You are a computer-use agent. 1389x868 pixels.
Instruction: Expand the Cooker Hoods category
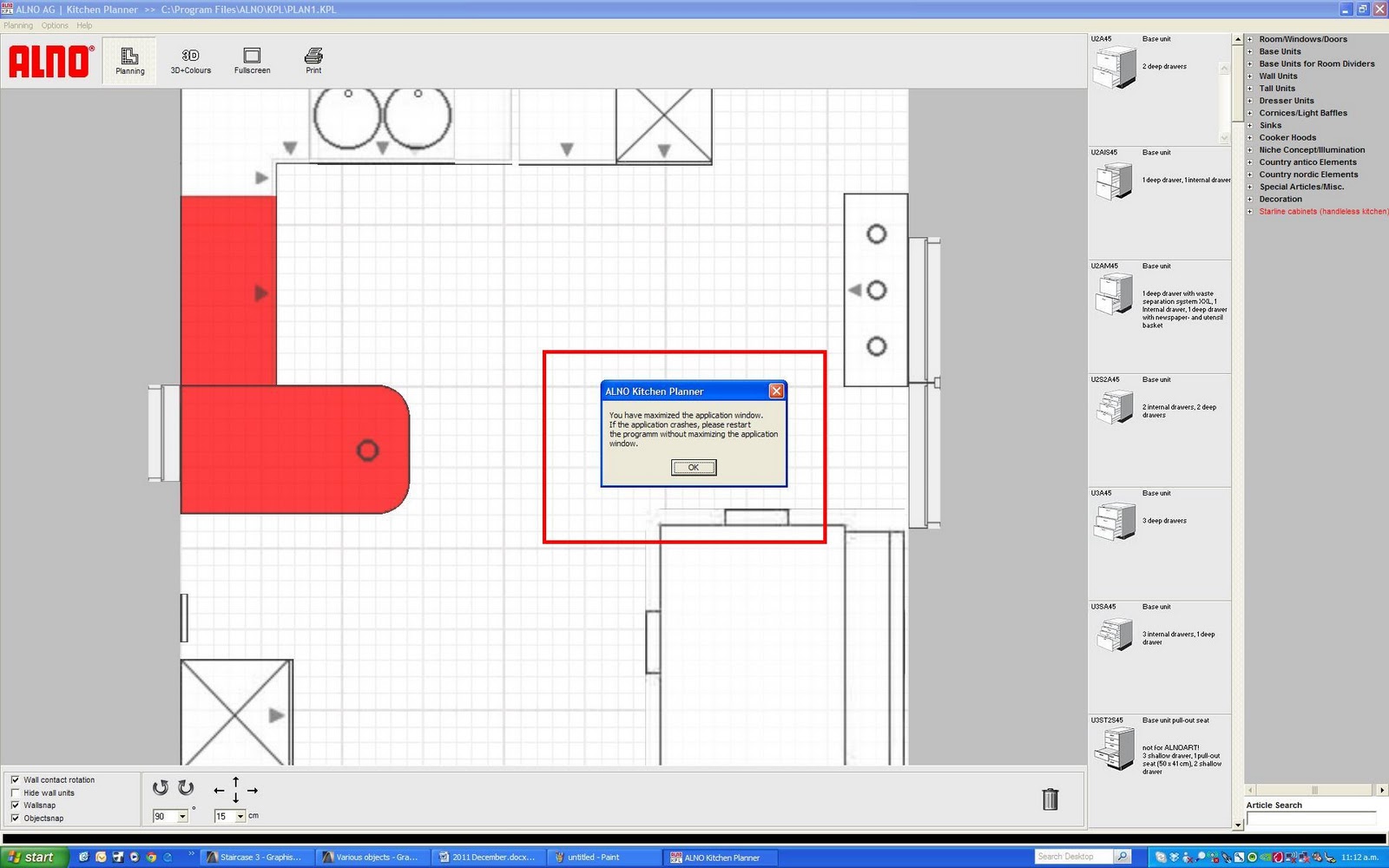coord(1250,137)
